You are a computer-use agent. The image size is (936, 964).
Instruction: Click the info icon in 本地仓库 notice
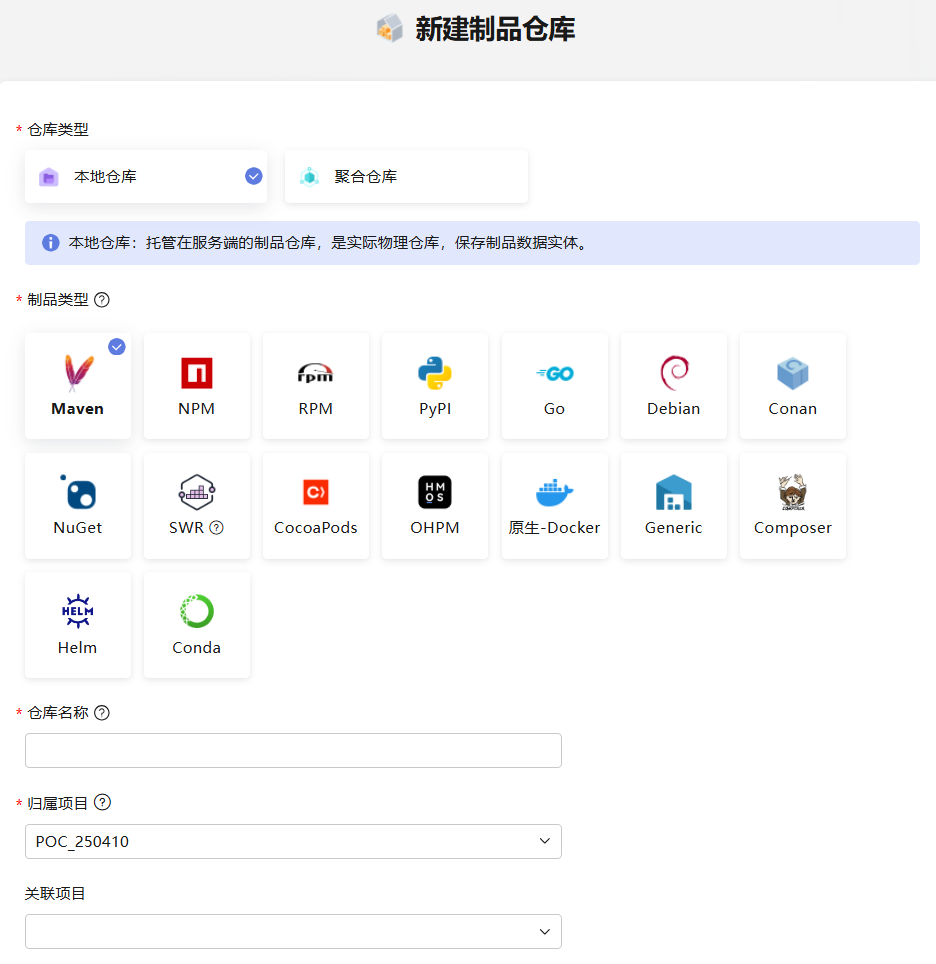pos(50,243)
